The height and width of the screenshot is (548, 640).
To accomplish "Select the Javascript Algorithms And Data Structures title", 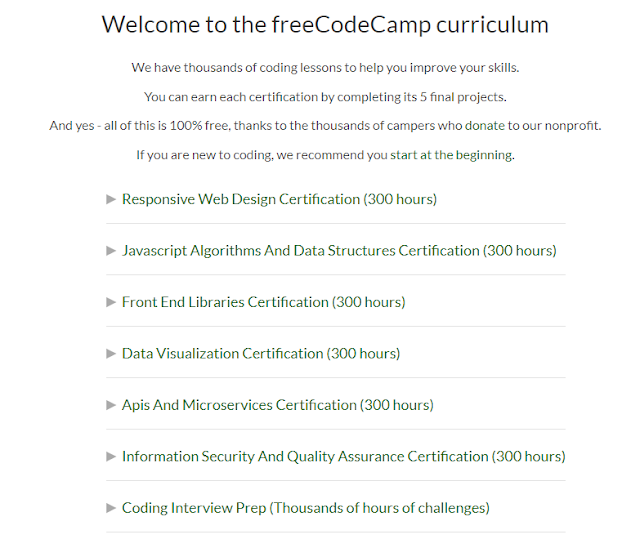I will (x=339, y=251).
